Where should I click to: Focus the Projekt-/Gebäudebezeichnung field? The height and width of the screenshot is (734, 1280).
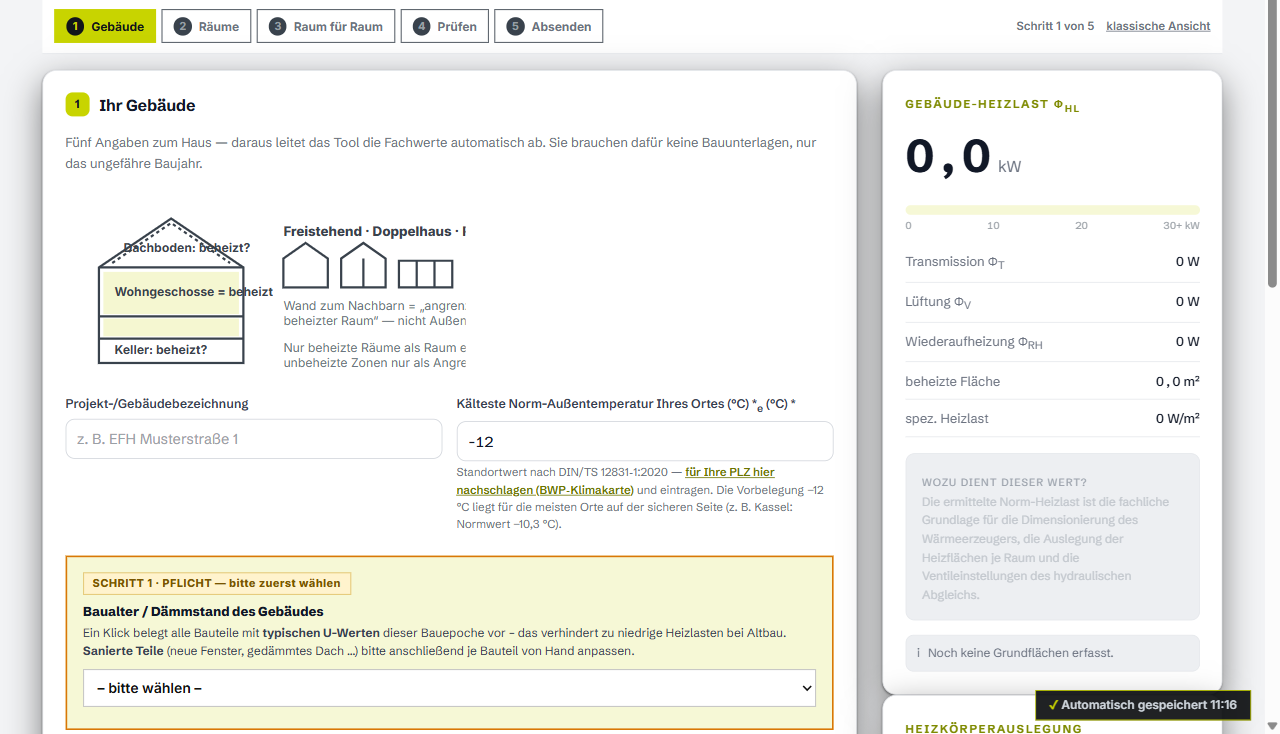pos(254,439)
